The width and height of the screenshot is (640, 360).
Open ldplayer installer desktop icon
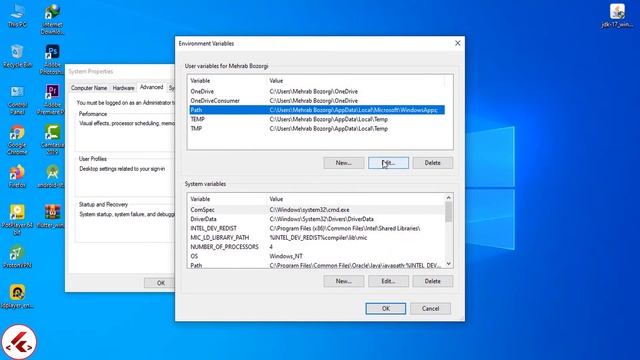(x=17, y=296)
